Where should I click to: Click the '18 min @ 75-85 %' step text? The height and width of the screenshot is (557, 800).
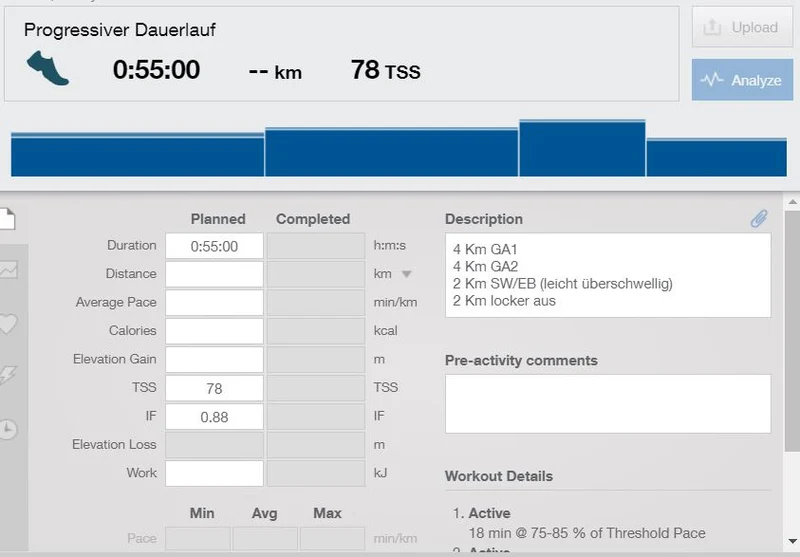pyautogui.click(x=587, y=533)
